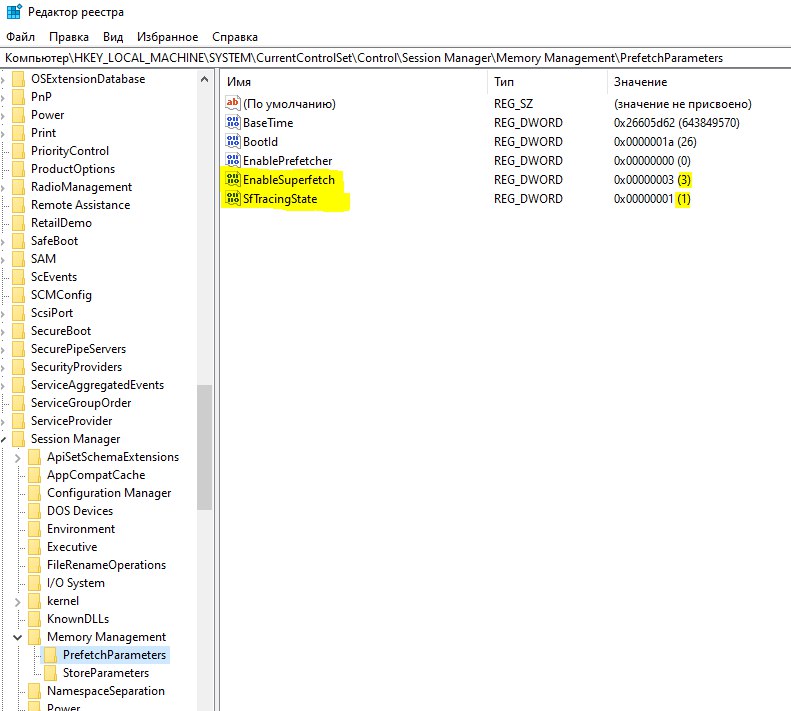Screen dimensions: 791x711
Task: Open the Справка menu
Action: (235, 37)
